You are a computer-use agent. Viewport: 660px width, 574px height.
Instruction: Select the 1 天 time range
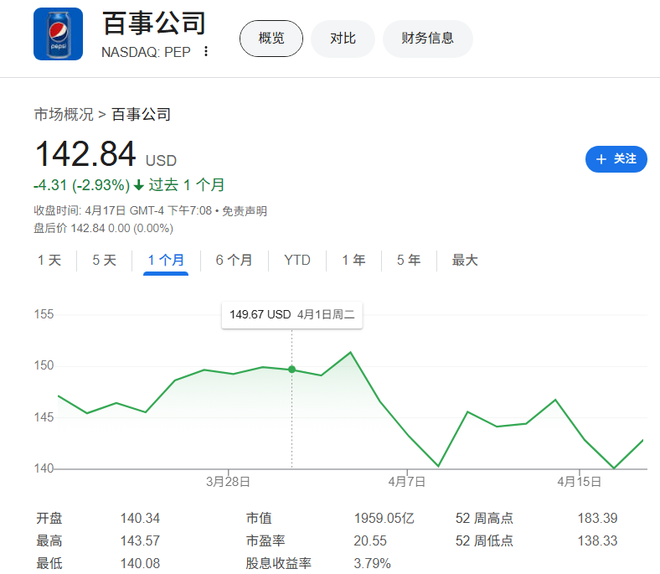[49, 260]
